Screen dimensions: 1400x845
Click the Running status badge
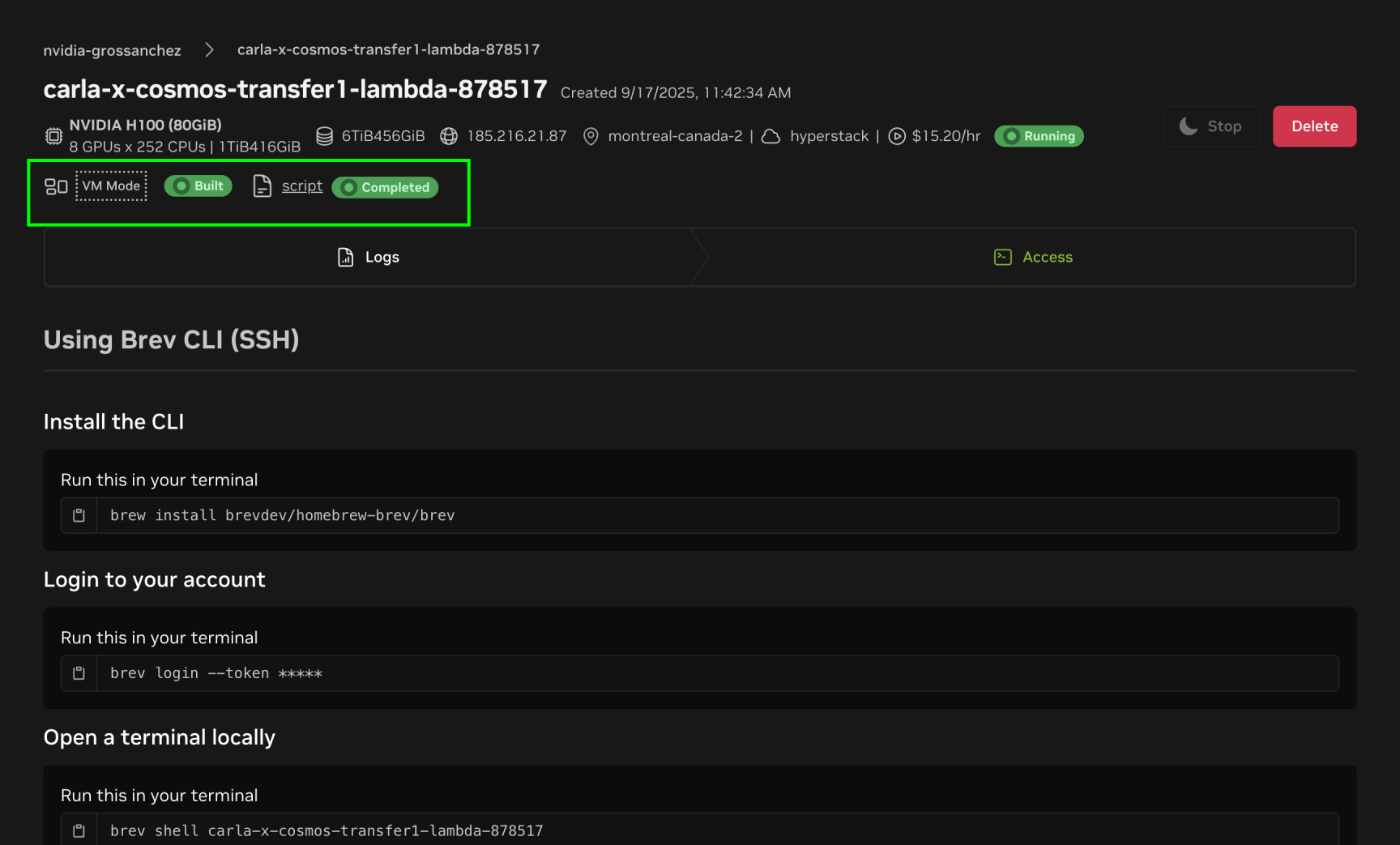[1039, 136]
